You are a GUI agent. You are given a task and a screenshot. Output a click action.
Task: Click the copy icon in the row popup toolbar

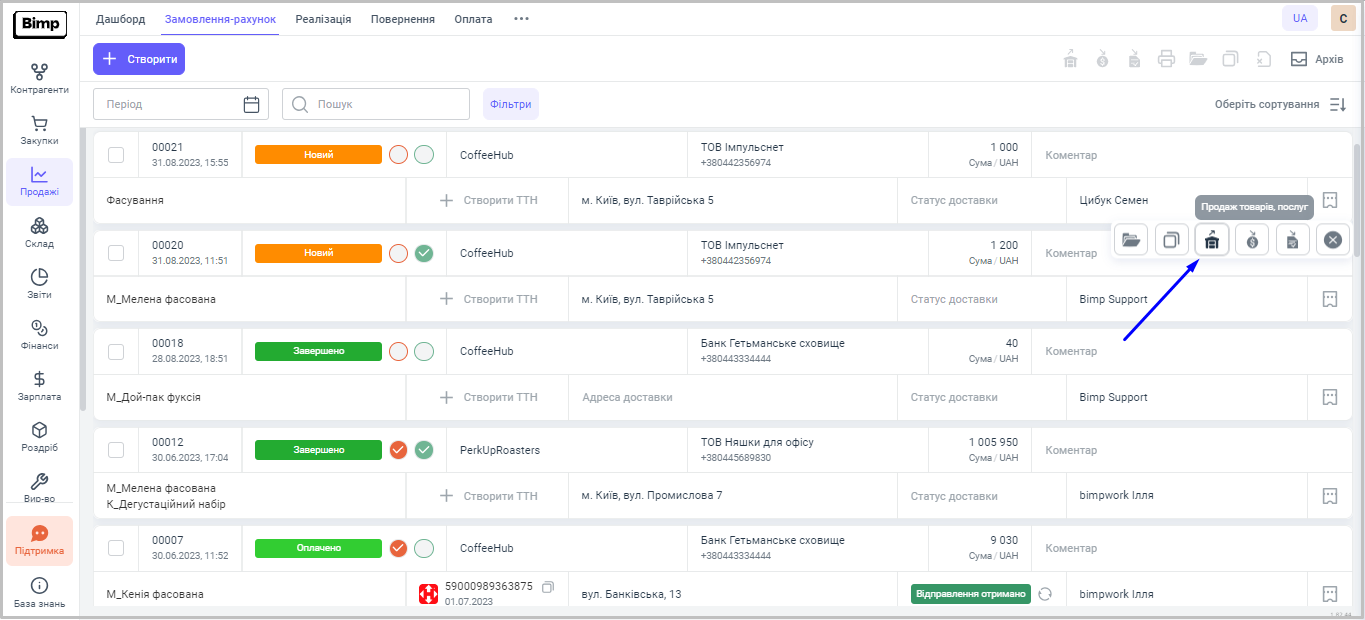[x=1171, y=240]
